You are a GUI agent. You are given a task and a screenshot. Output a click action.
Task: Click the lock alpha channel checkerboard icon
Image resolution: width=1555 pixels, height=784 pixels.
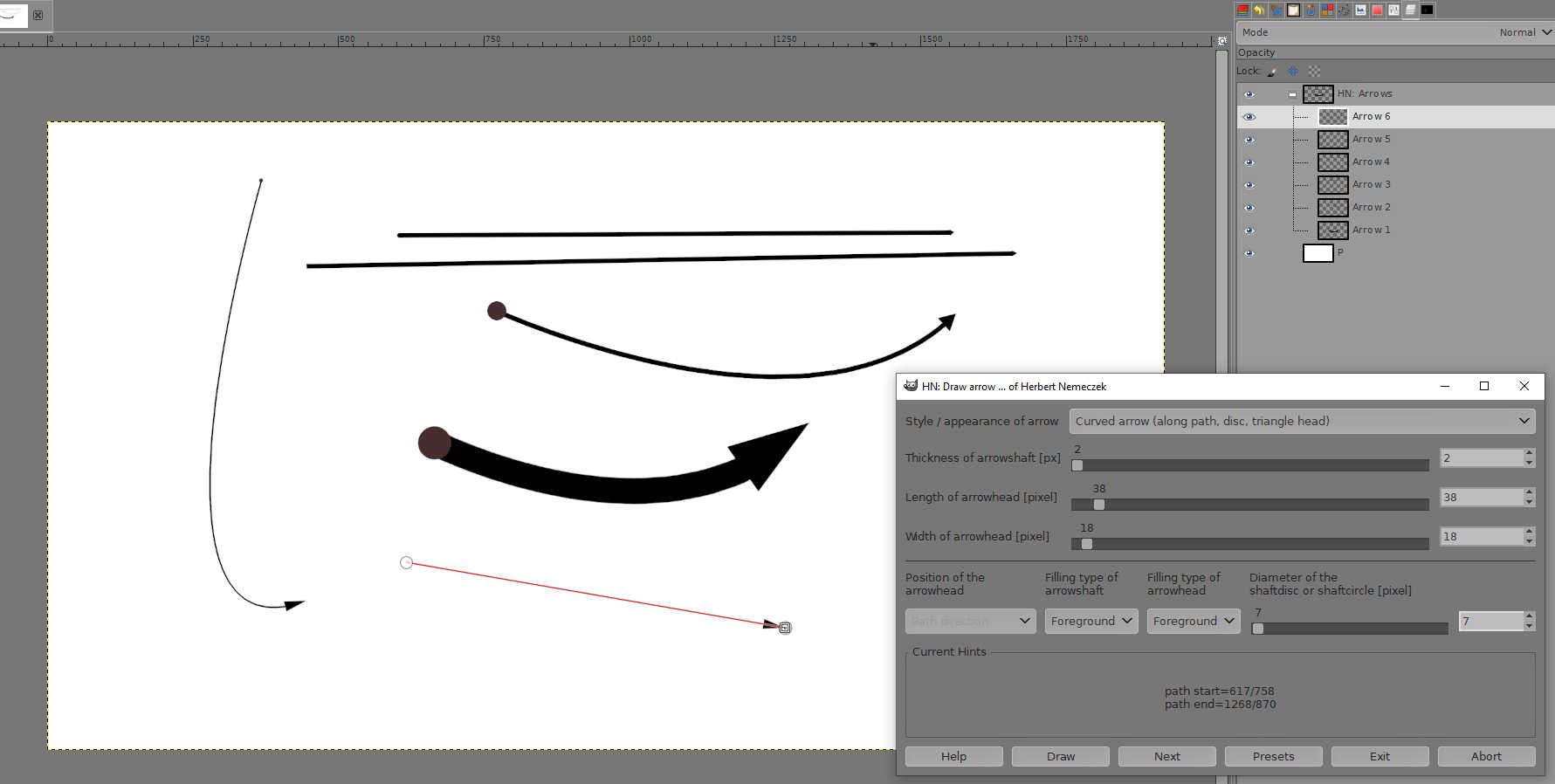click(x=1314, y=72)
